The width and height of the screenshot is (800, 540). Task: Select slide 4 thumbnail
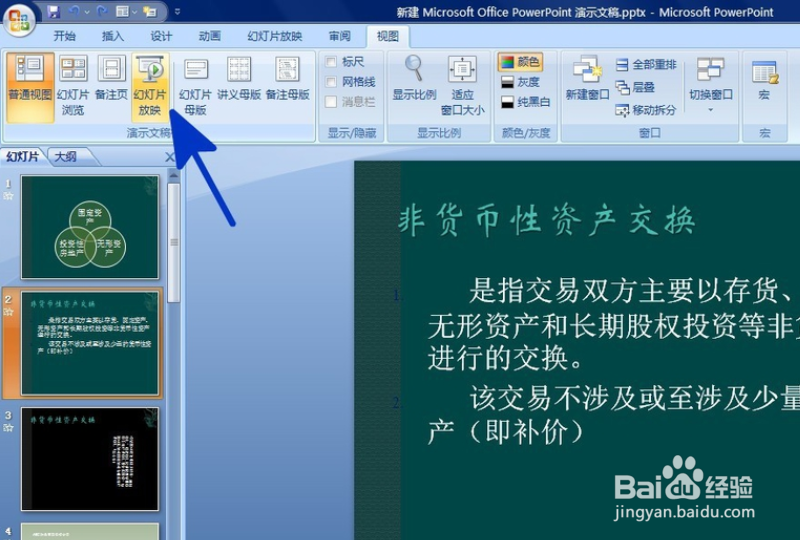point(90,531)
